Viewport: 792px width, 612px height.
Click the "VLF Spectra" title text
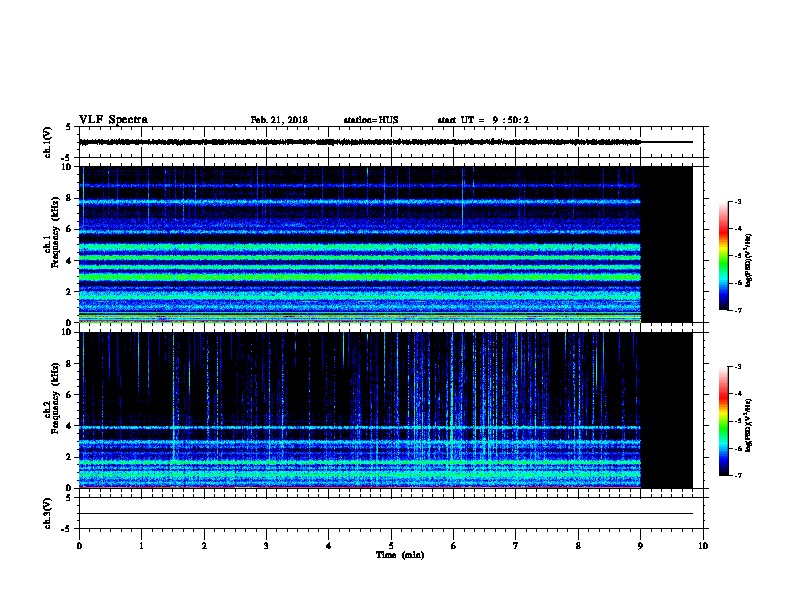(113, 120)
